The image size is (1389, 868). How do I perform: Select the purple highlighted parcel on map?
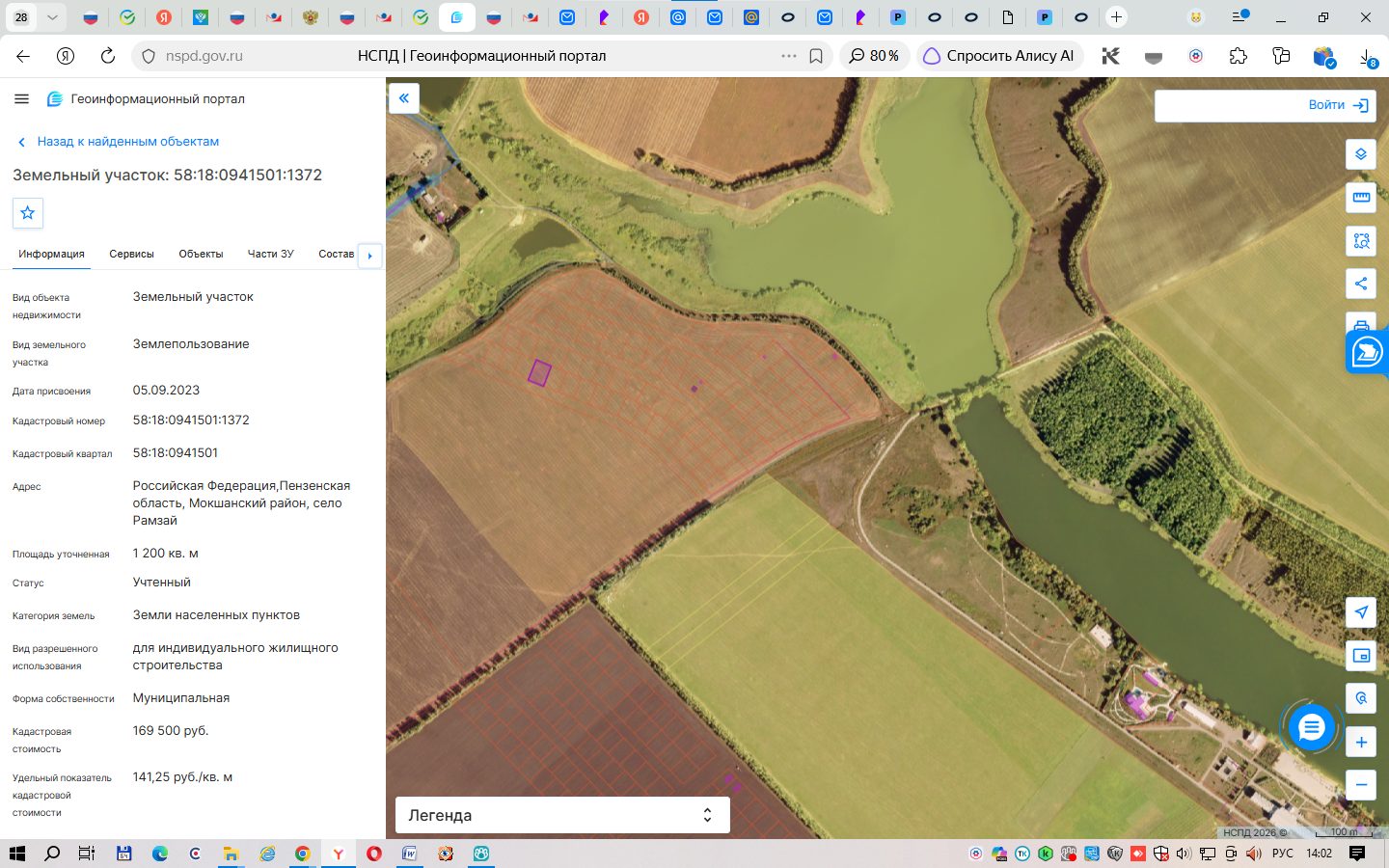pyautogui.click(x=539, y=372)
